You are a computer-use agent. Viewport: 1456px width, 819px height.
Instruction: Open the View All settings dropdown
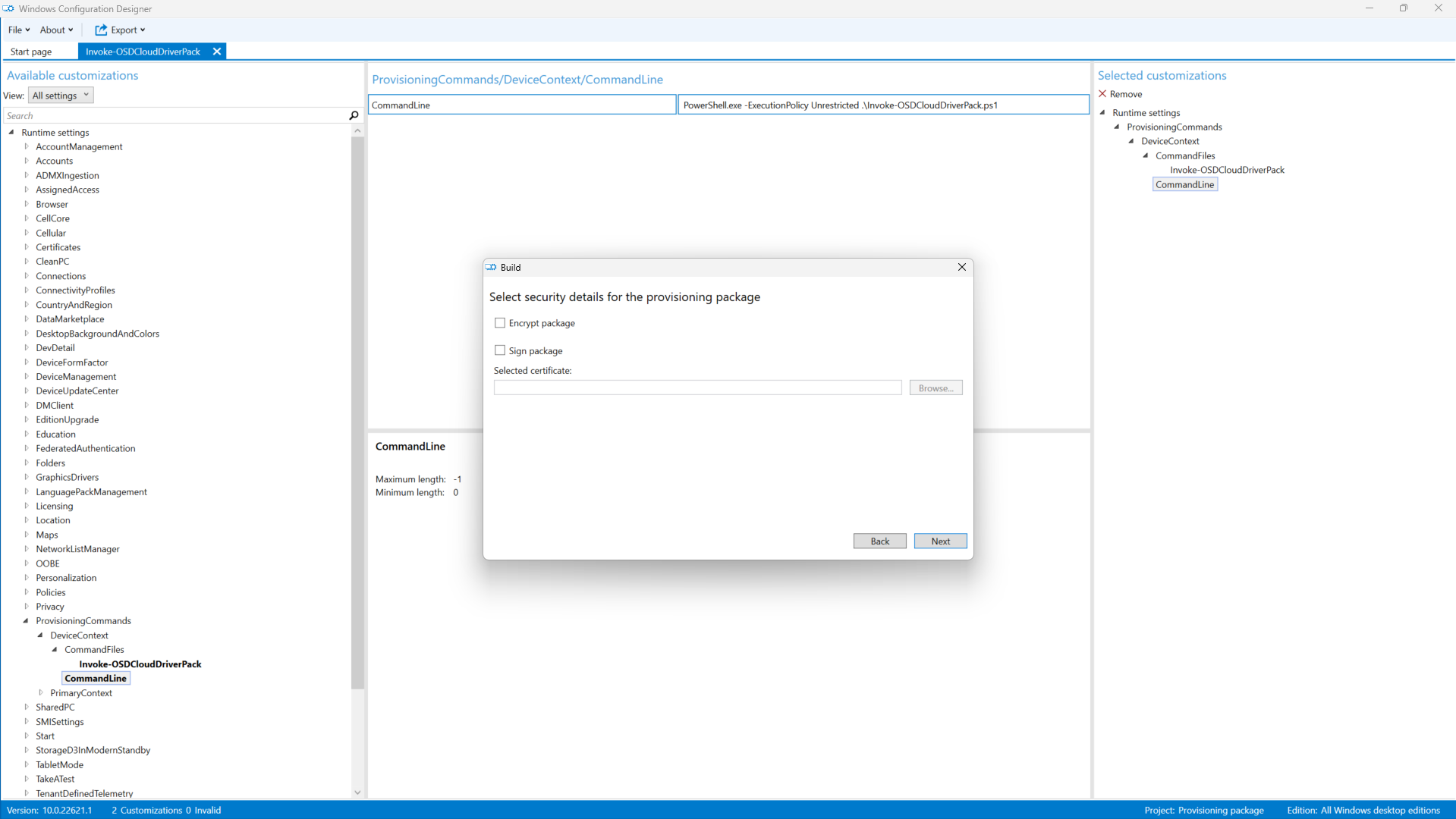pos(61,96)
